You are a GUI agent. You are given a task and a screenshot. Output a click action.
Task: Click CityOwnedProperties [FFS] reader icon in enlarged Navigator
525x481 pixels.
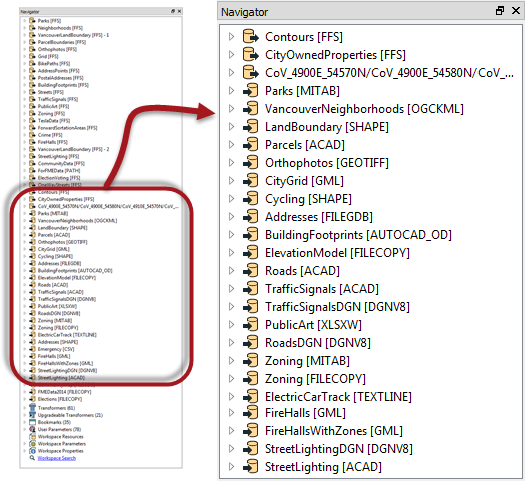[250, 55]
